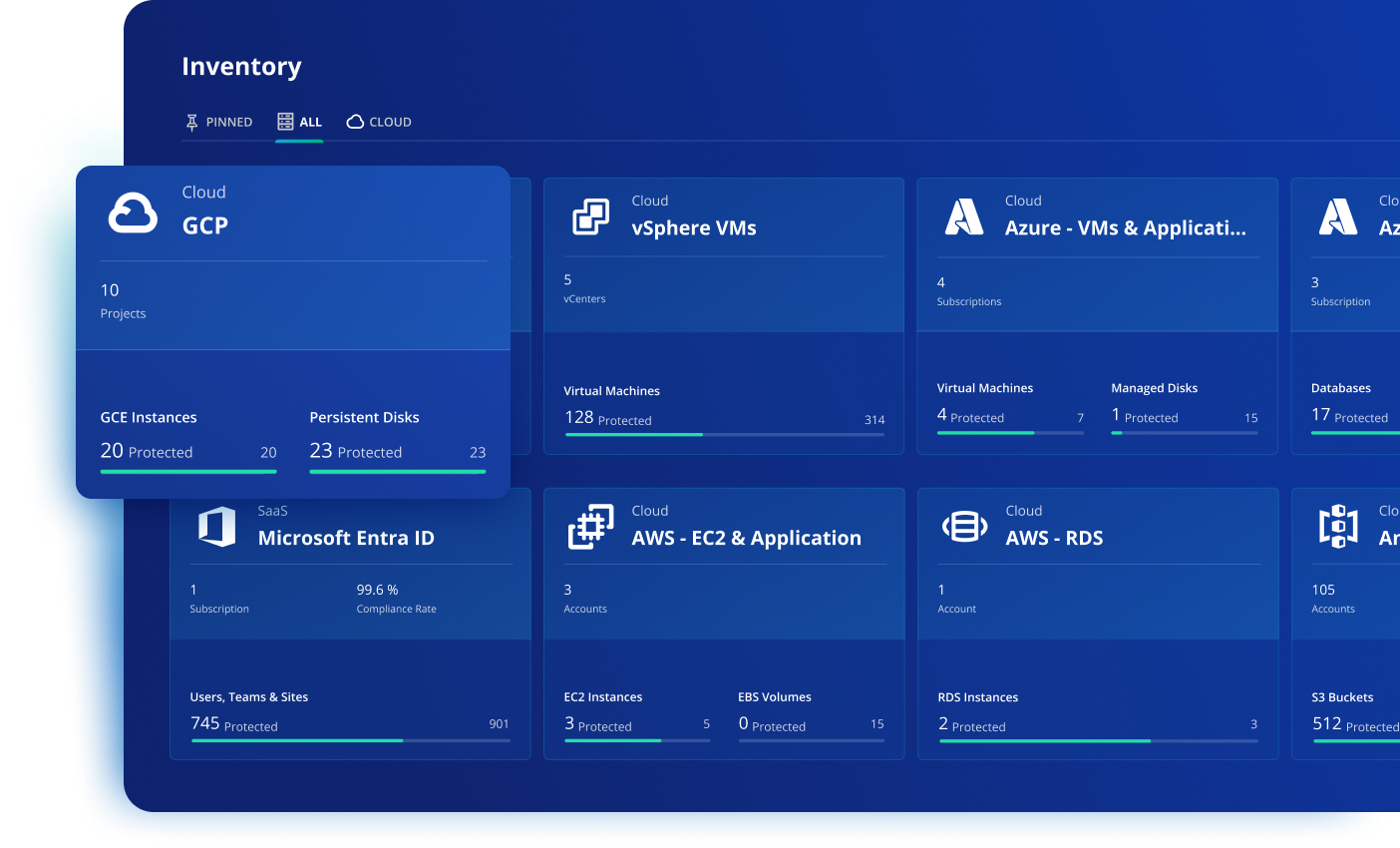
Task: Click the AWS RDS database icon
Action: (964, 526)
